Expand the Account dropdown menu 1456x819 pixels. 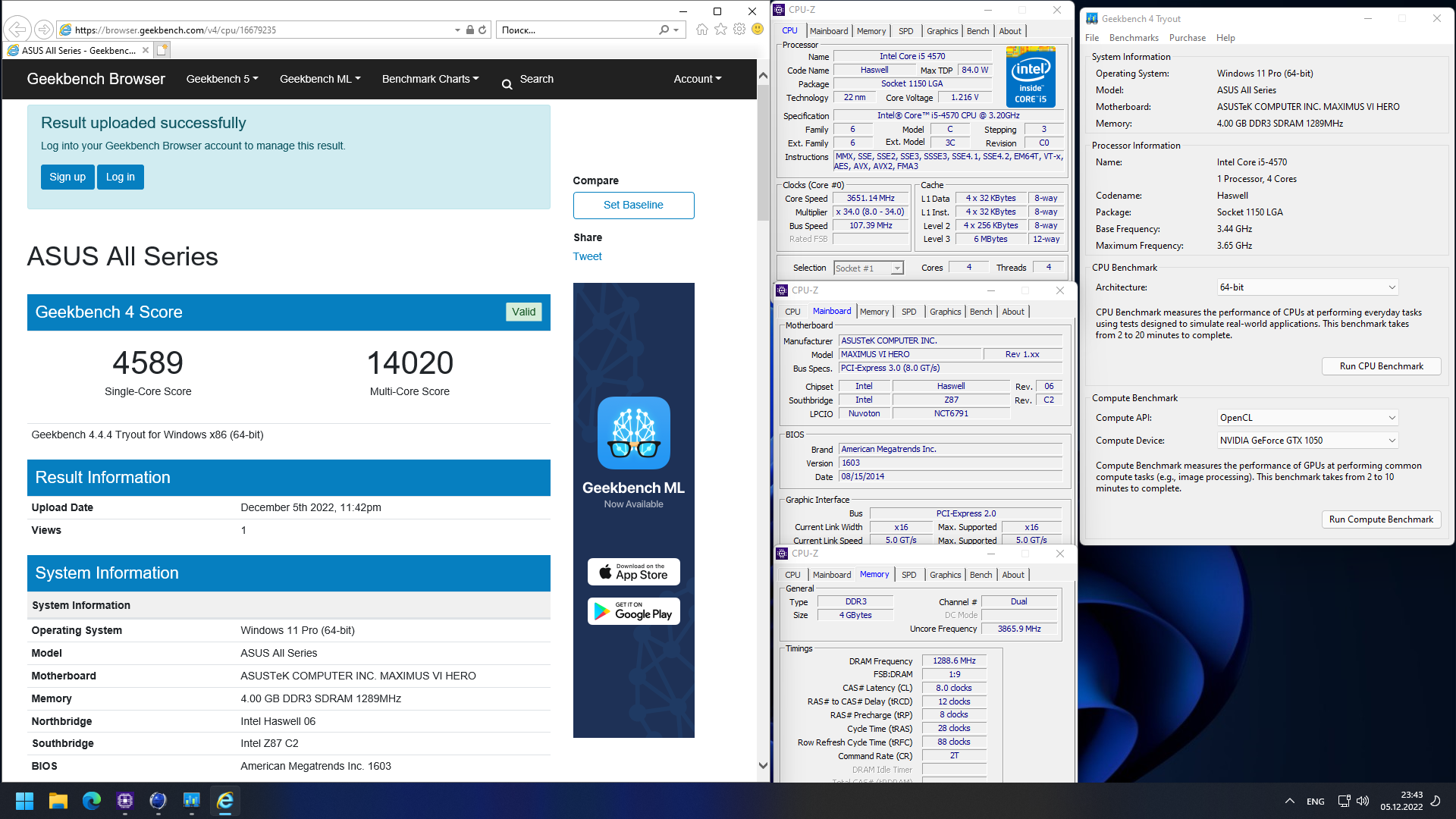(x=698, y=79)
